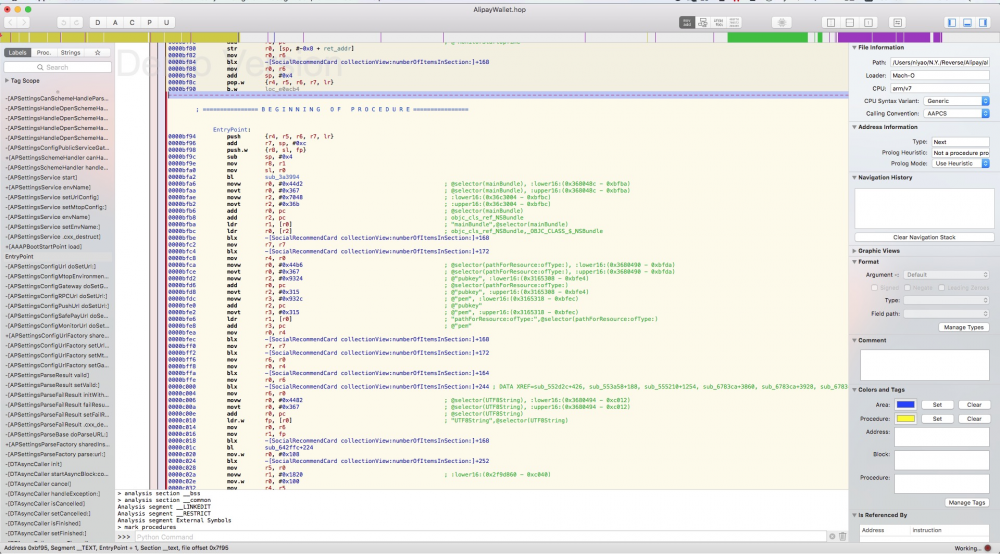Toggle the left sidebar panel visibility

click(x=952, y=21)
